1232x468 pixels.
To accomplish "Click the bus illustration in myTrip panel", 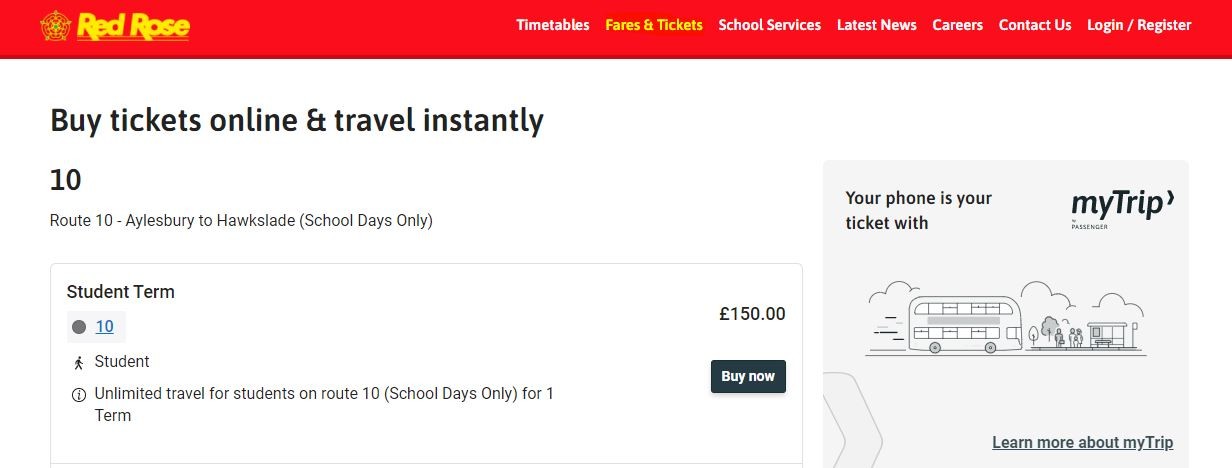I will point(965,323).
